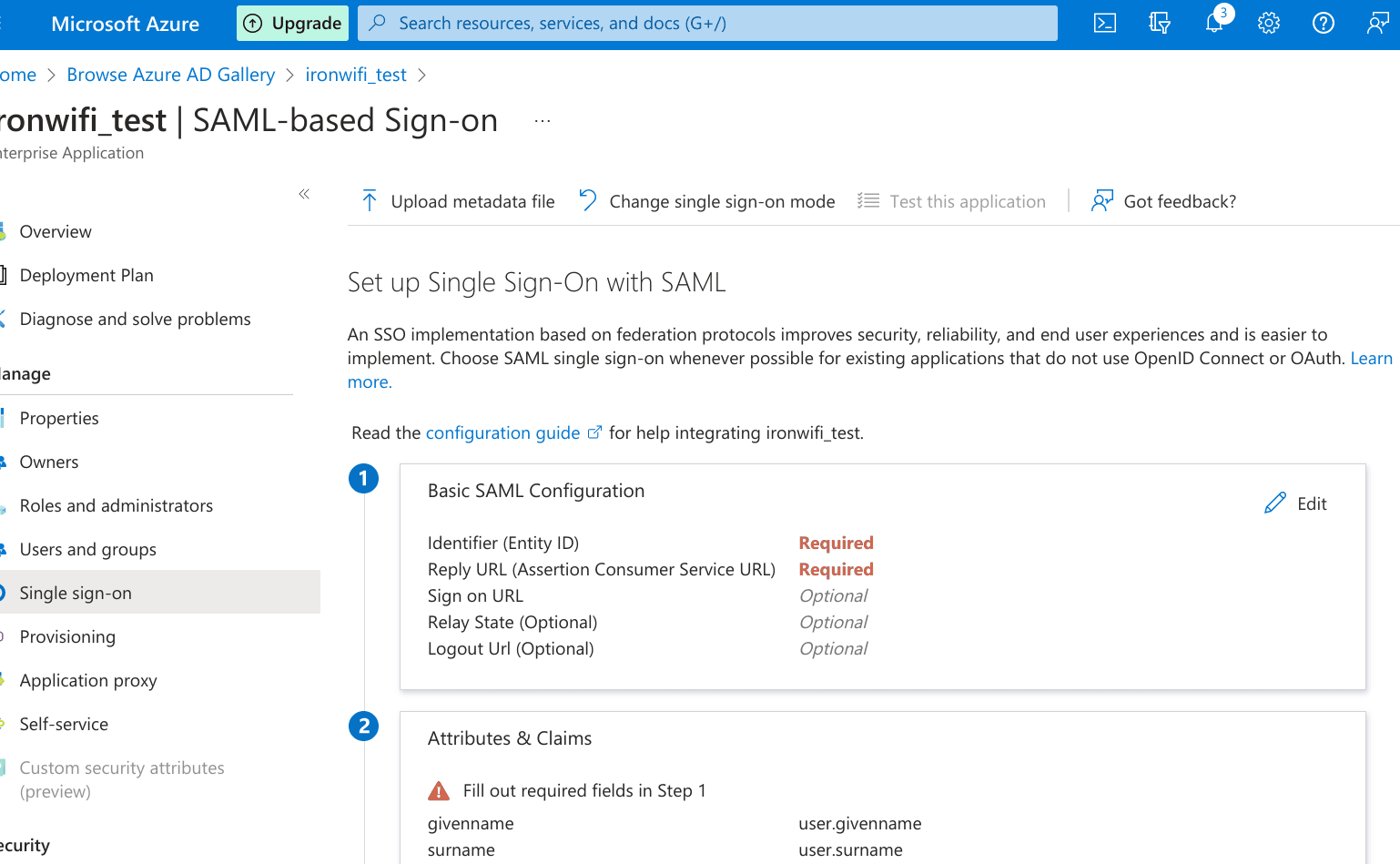The width and height of the screenshot is (1400, 864).
Task: Click the search magnifier icon
Action: (x=378, y=23)
